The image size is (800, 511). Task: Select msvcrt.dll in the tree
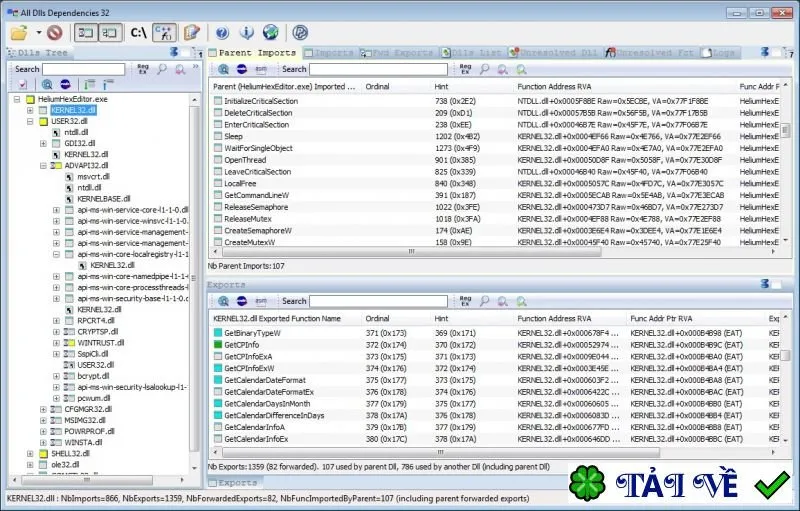[93, 176]
